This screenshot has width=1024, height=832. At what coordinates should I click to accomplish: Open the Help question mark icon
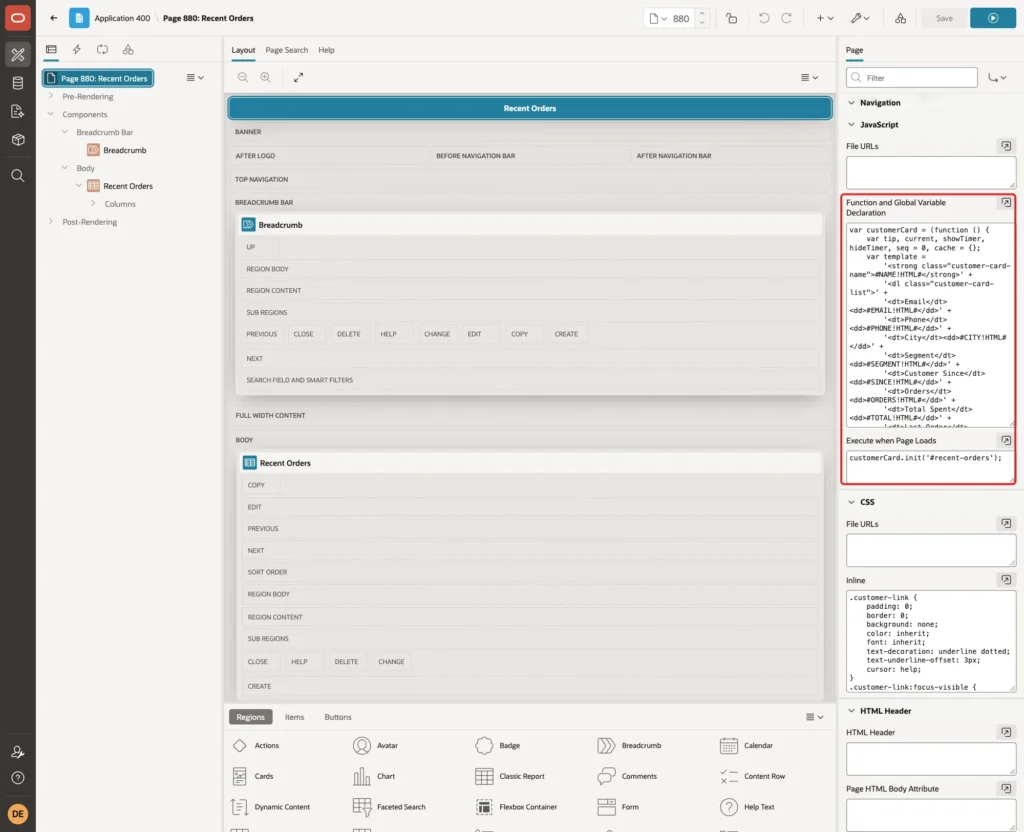pyautogui.click(x=18, y=778)
